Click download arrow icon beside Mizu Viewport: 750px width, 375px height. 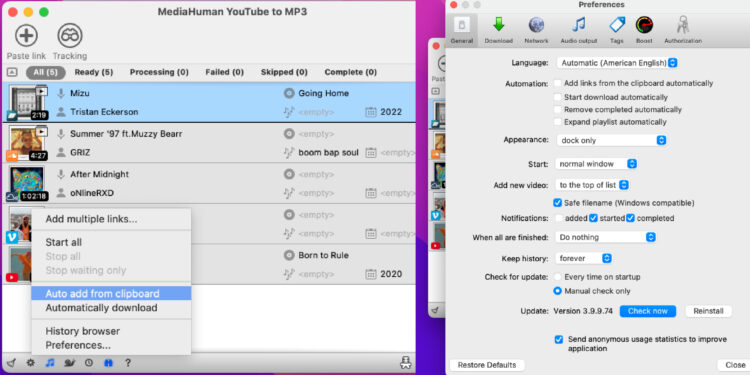click(61, 93)
